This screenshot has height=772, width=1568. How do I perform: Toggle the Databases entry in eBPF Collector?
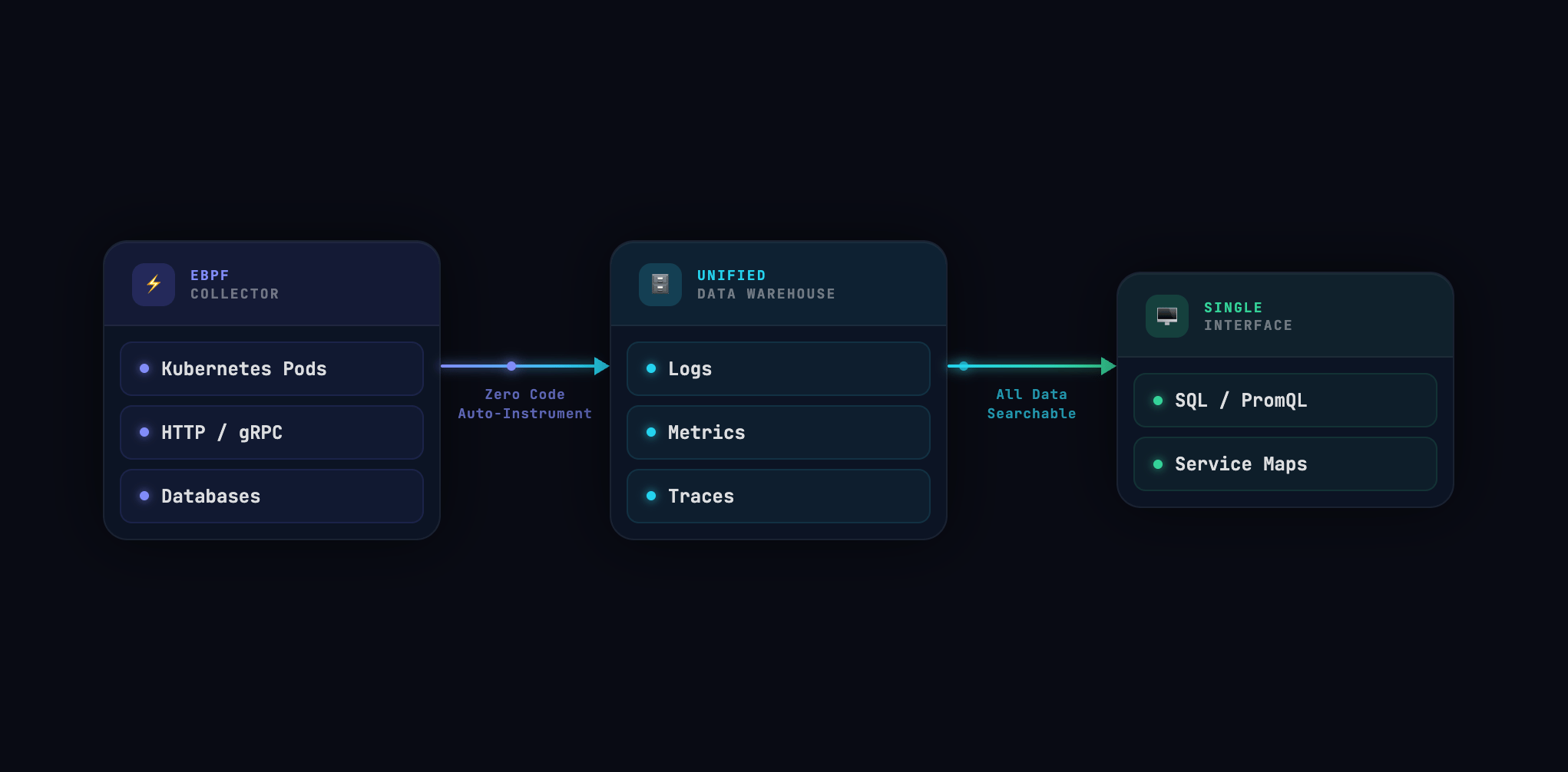[x=271, y=496]
